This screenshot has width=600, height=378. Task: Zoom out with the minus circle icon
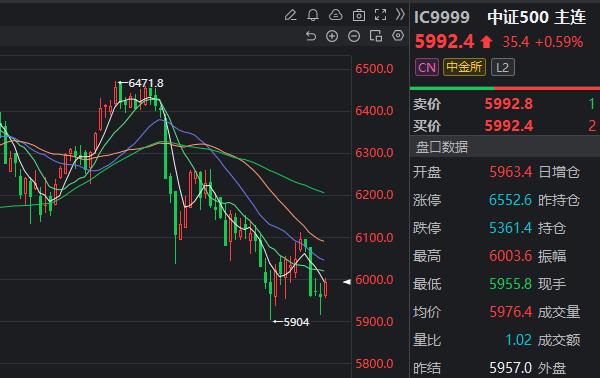[354, 36]
